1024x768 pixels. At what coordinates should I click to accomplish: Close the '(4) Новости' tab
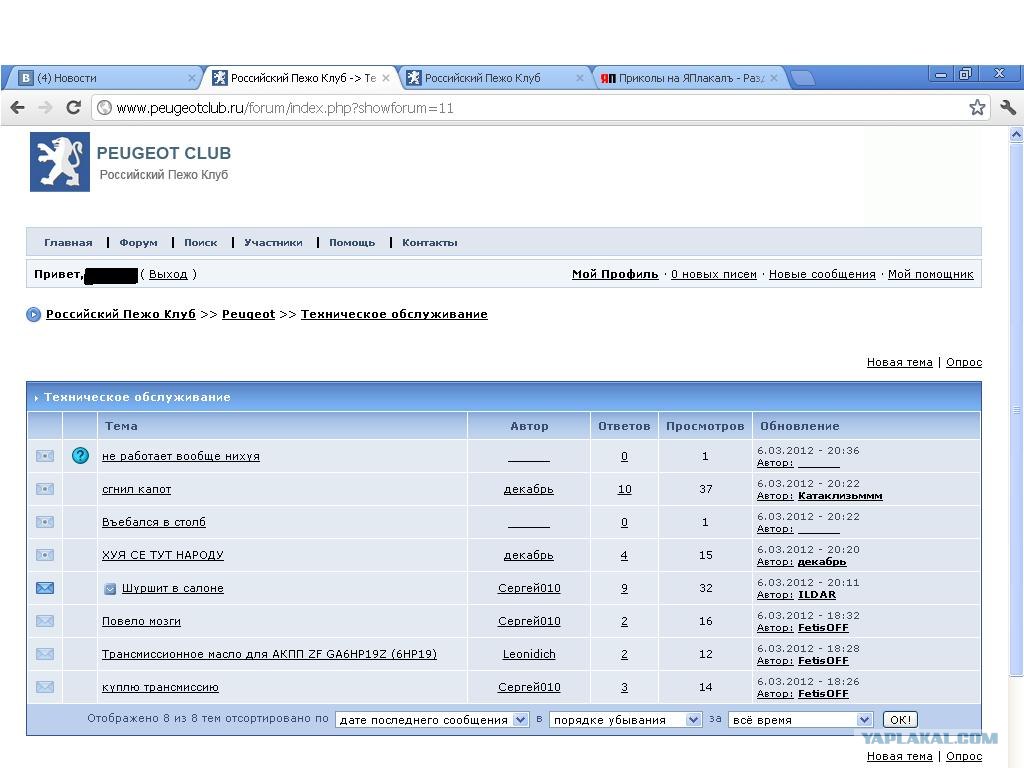click(x=191, y=78)
